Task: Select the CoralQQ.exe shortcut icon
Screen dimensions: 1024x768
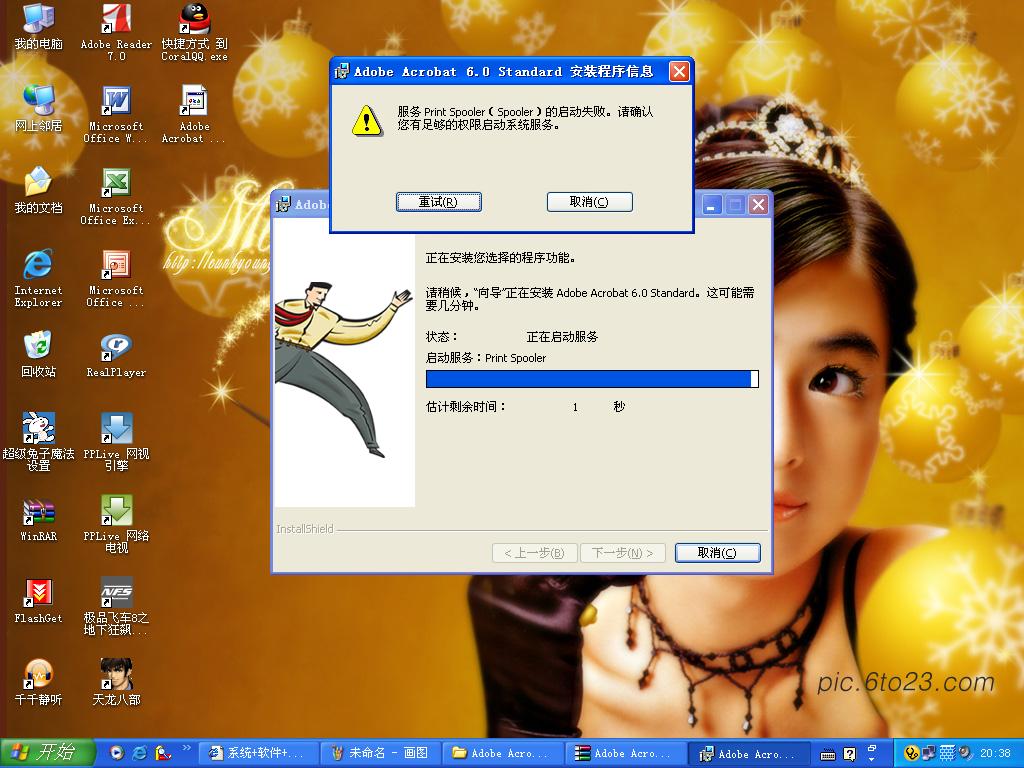Action: [195, 32]
